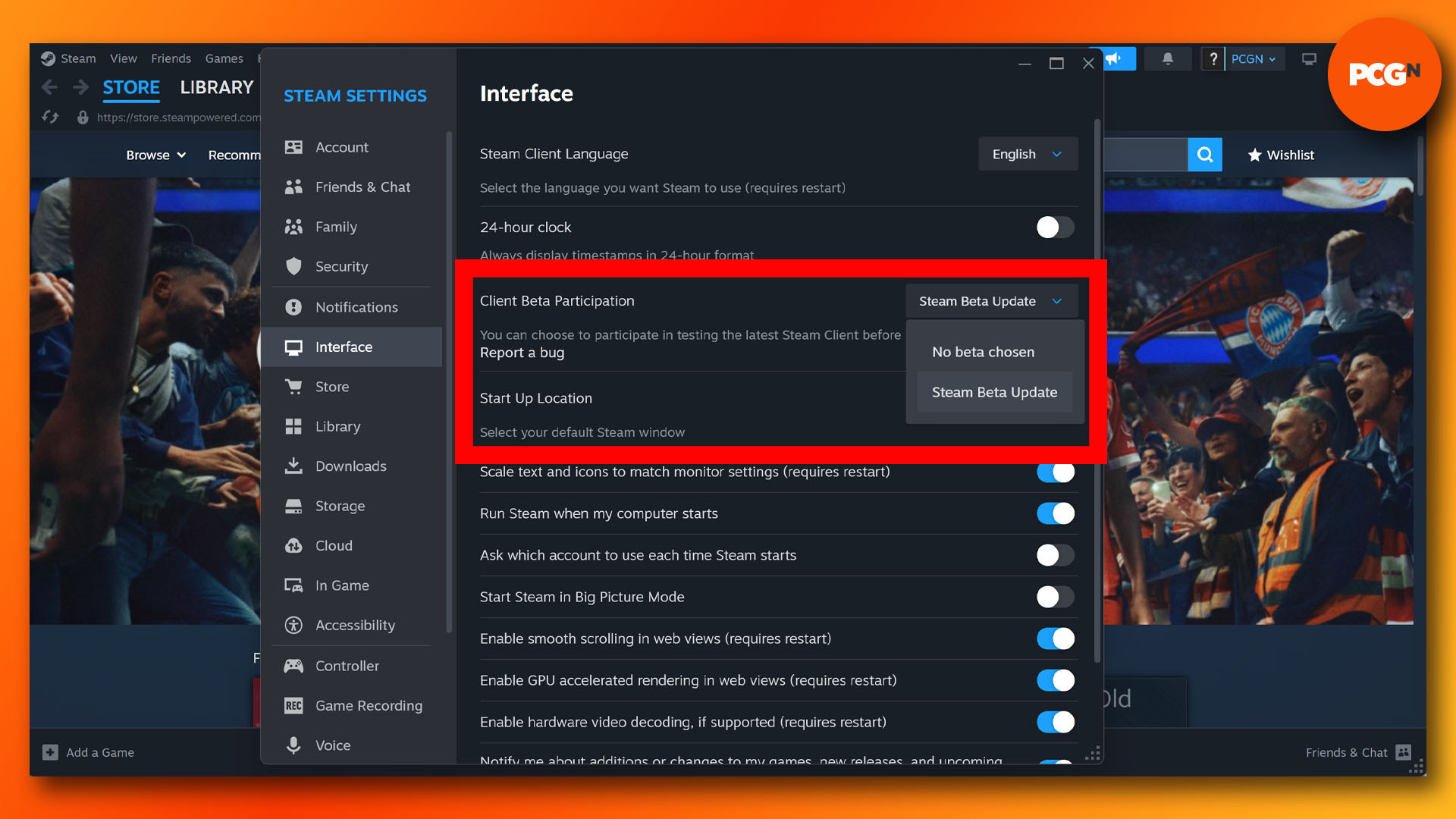Click the question mark help icon
1456x819 pixels.
(x=1213, y=58)
